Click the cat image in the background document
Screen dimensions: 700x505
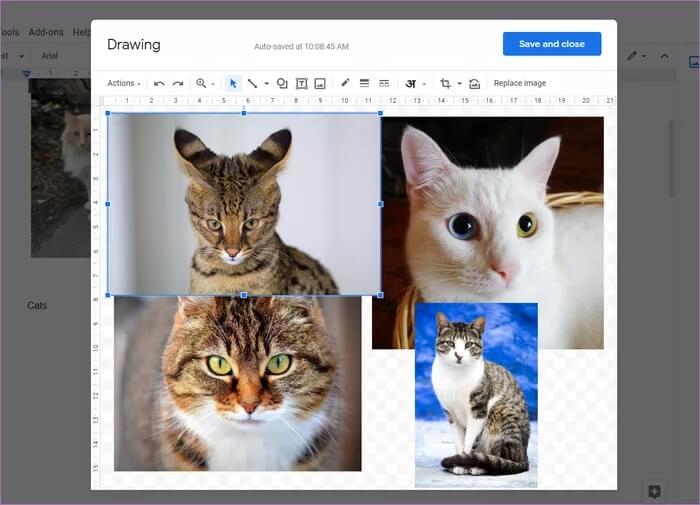(x=60, y=168)
